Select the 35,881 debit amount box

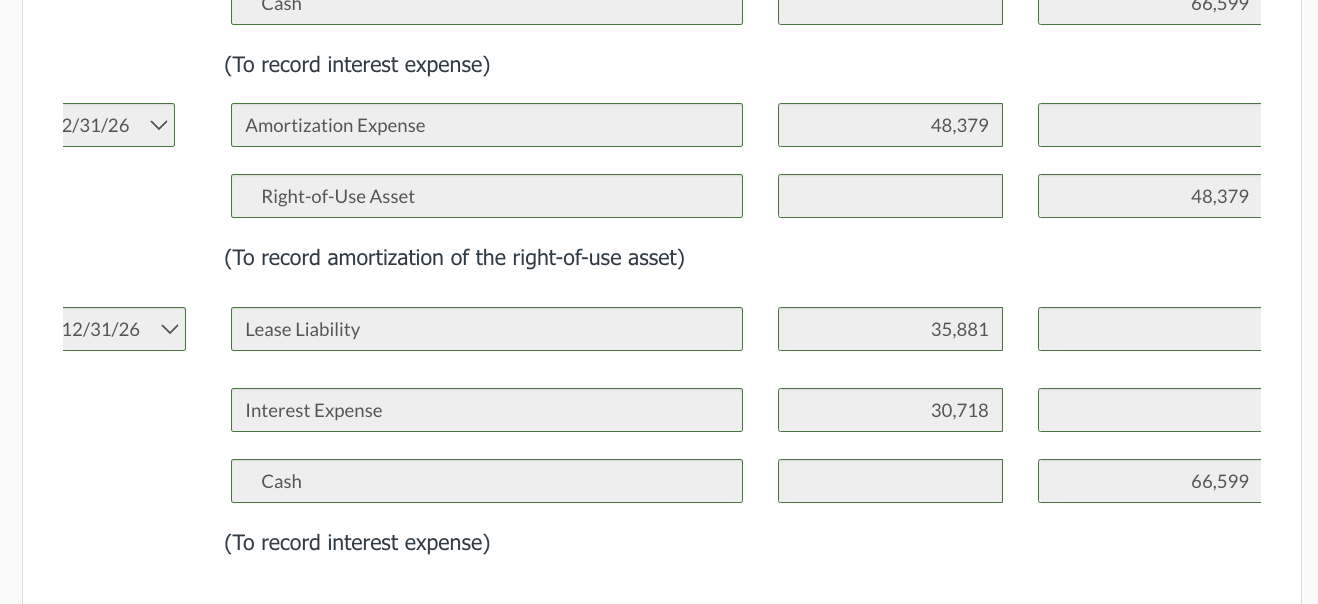[890, 329]
